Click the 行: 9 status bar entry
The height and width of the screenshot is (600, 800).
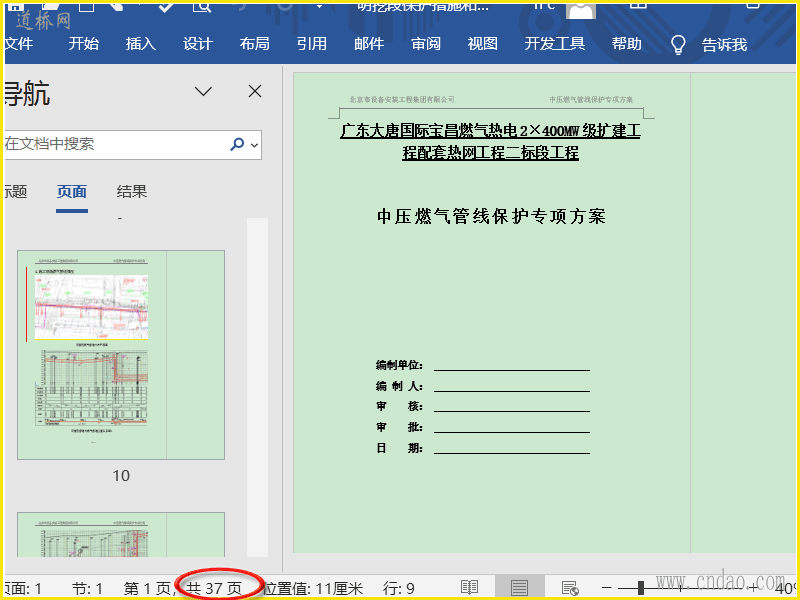click(x=398, y=589)
